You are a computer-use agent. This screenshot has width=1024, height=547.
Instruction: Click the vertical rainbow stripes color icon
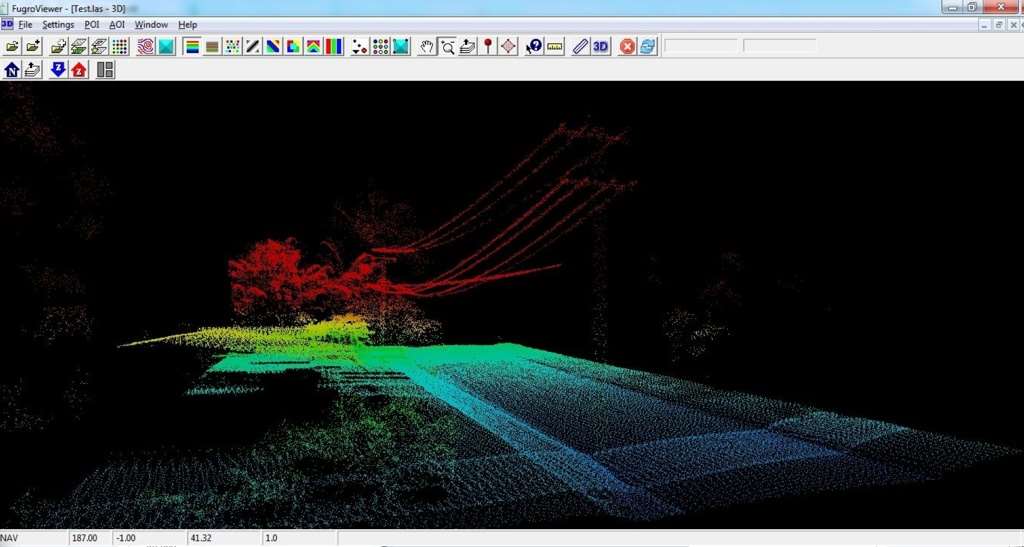(333, 46)
